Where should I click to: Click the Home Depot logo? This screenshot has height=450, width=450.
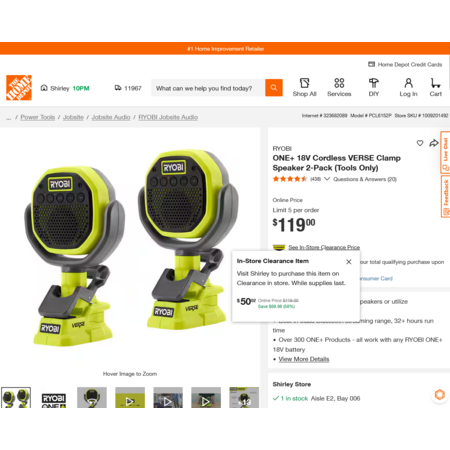[19, 88]
